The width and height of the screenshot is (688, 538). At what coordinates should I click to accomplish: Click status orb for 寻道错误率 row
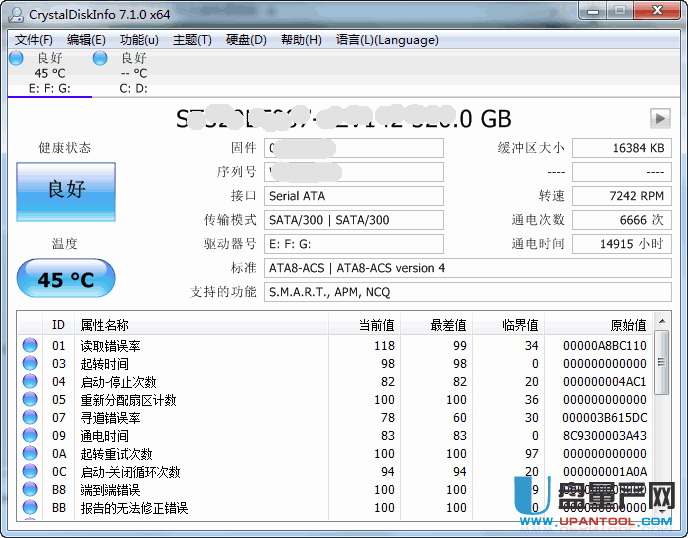tap(30, 418)
